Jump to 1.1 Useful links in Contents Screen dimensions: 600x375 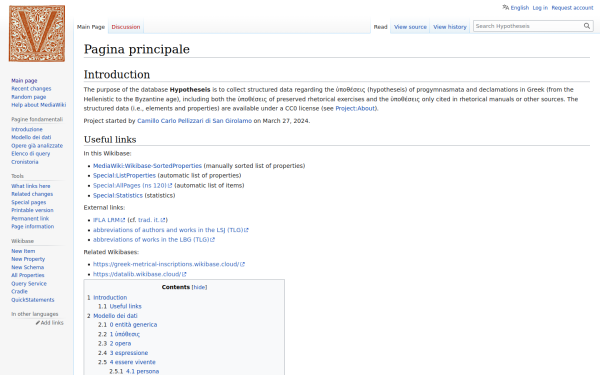tap(120, 306)
